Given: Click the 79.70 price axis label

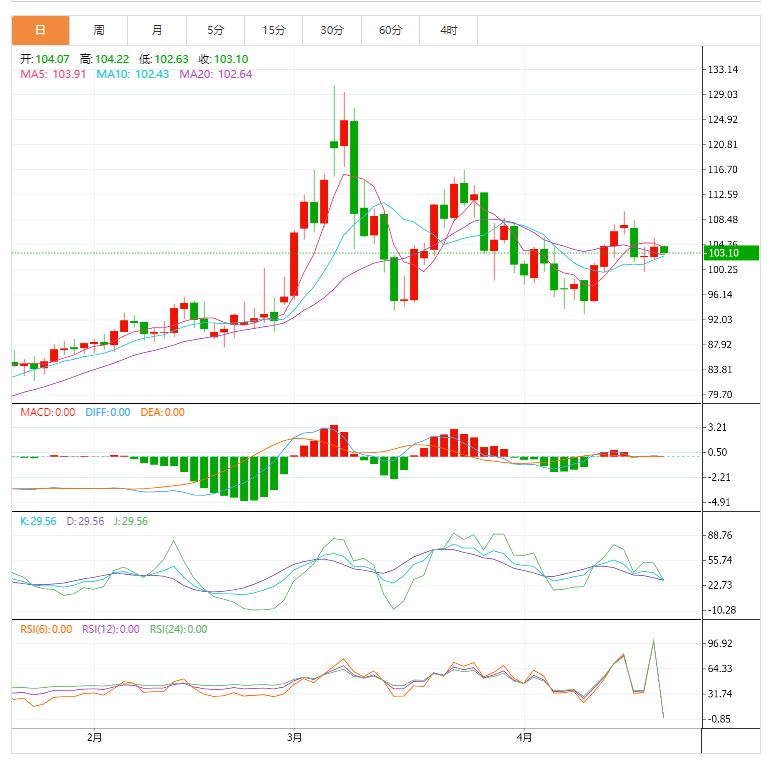Looking at the screenshot, I should pos(720,395).
